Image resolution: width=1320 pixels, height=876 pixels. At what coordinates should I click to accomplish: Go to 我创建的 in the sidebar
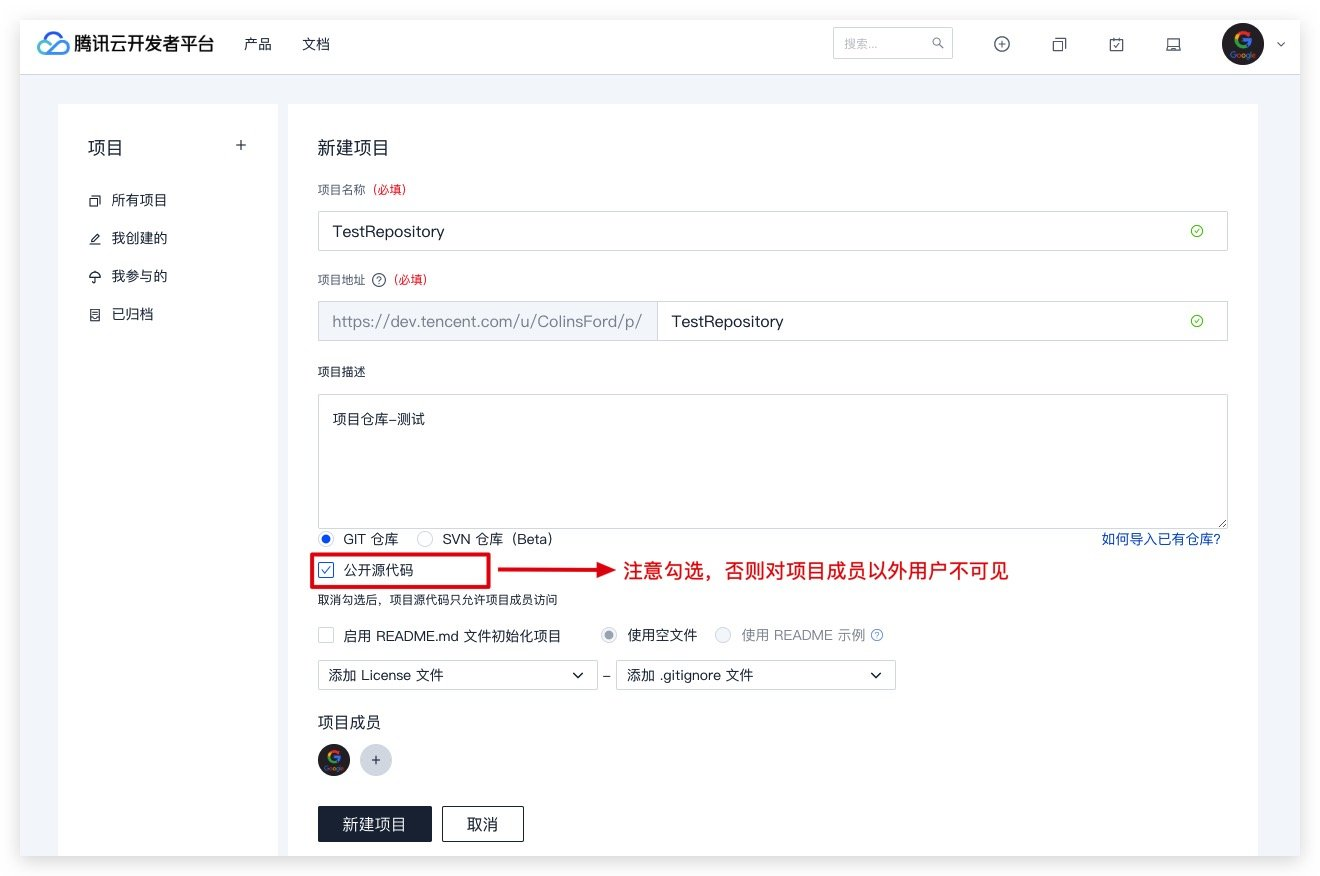(139, 239)
